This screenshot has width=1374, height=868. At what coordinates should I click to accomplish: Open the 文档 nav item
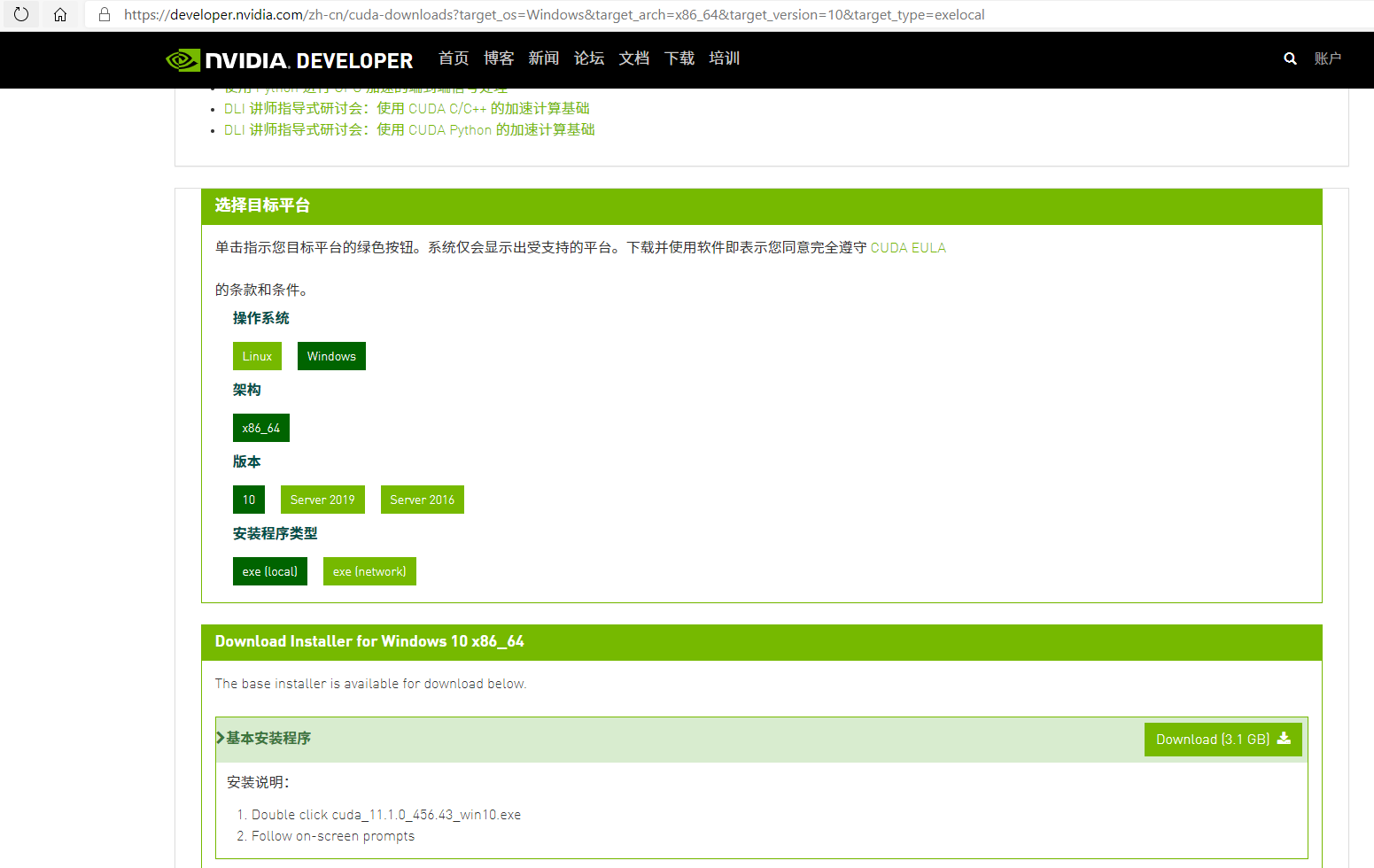[x=634, y=58]
